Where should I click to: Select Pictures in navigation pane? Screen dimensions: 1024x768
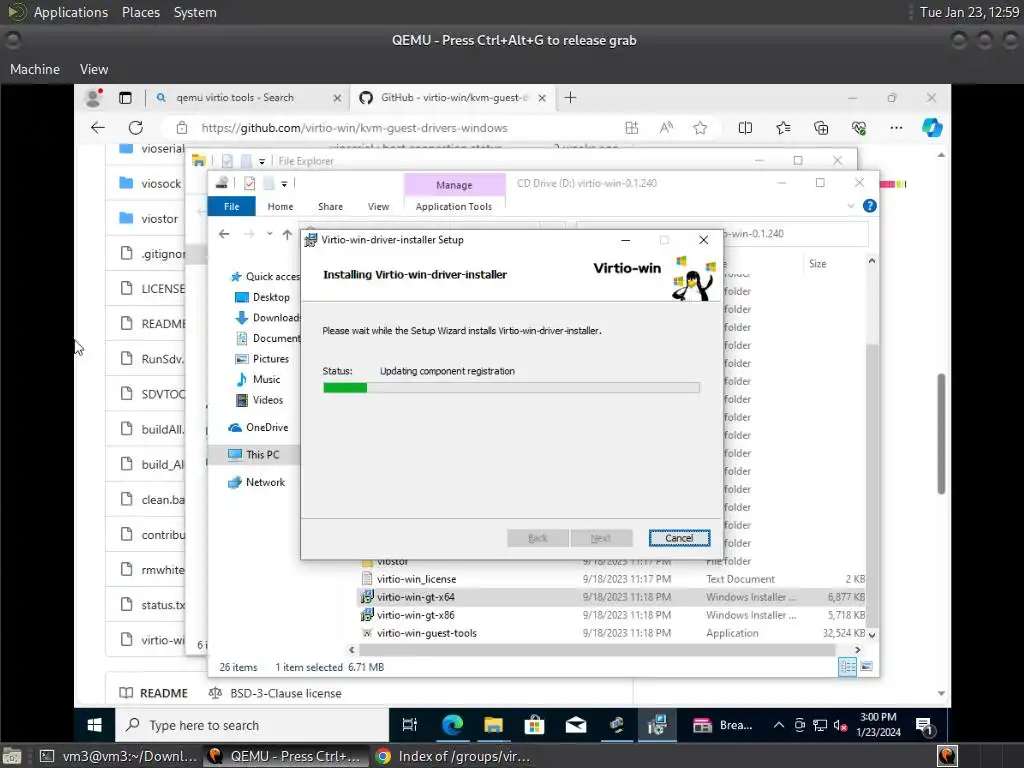(x=262, y=359)
